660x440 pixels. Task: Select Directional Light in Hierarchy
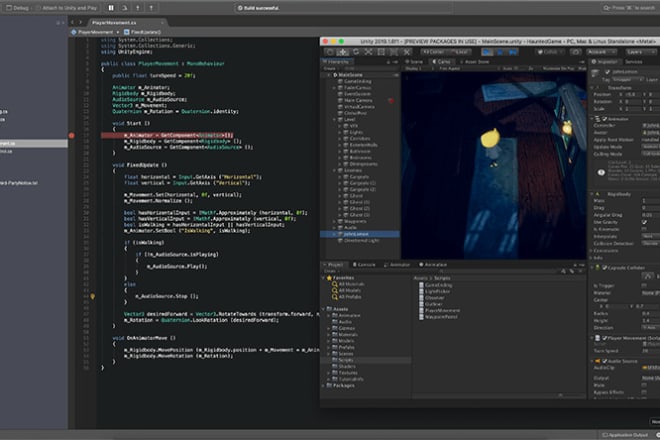point(361,240)
